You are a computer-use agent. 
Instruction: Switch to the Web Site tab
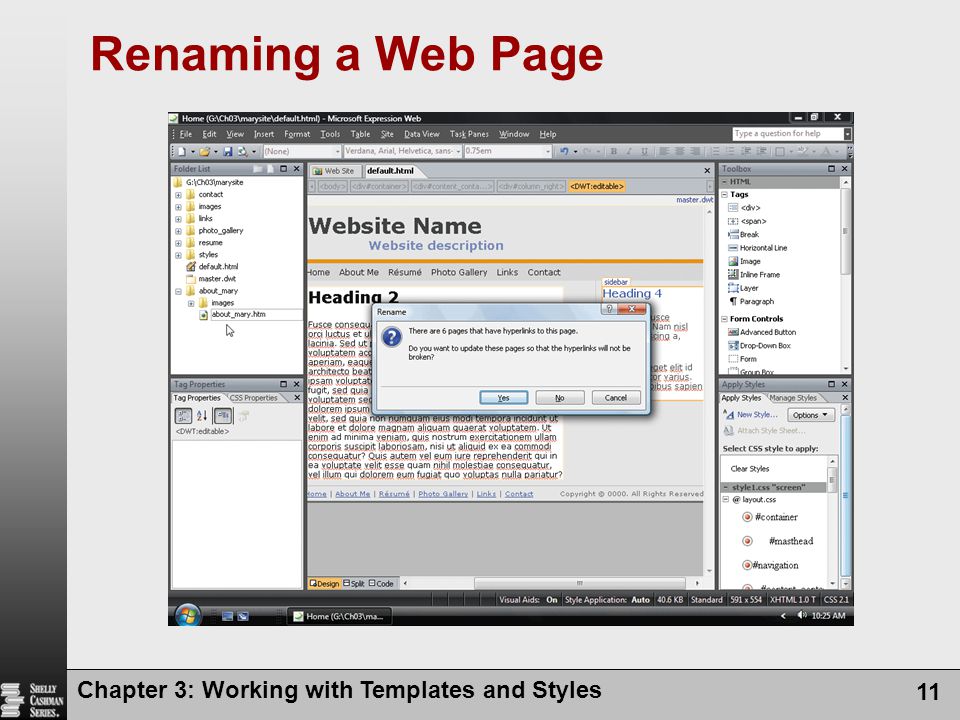pos(334,171)
